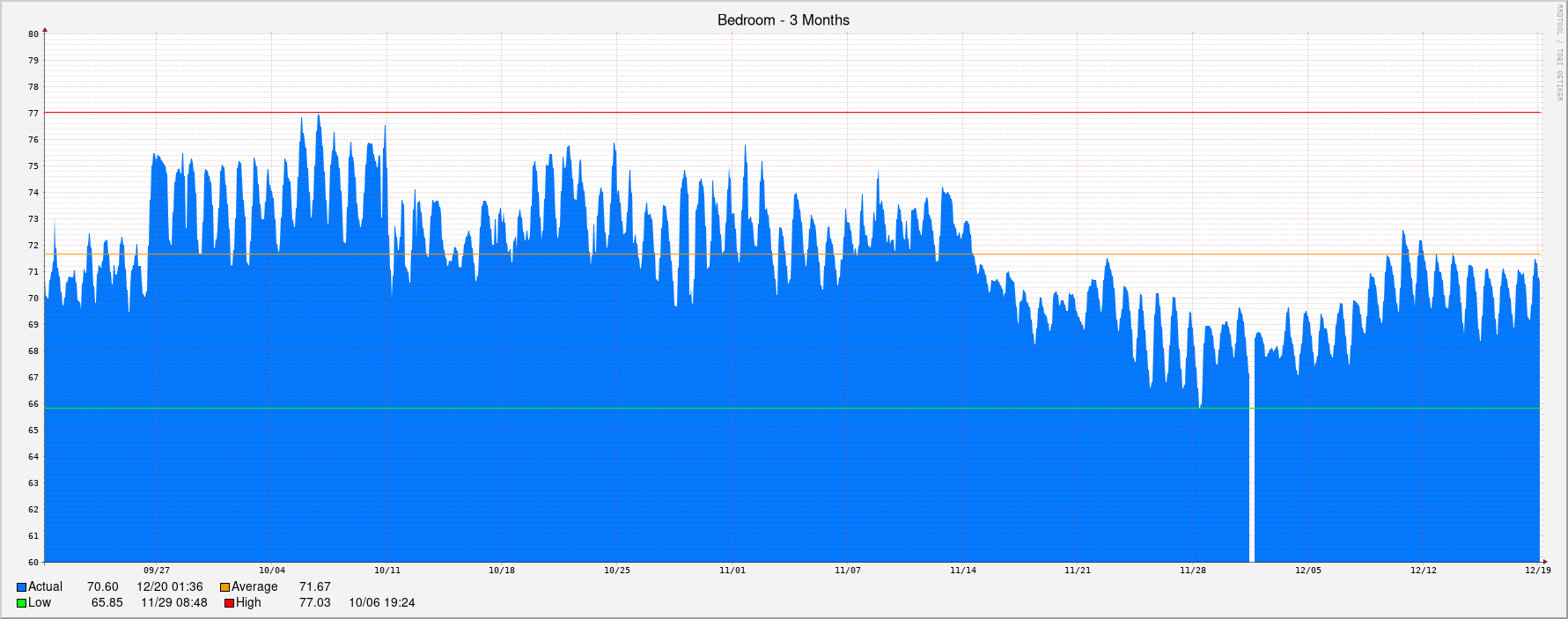Viewport: 1568px width, 619px height.
Task: Click the red arrow at x-axis right end
Action: click(1544, 562)
